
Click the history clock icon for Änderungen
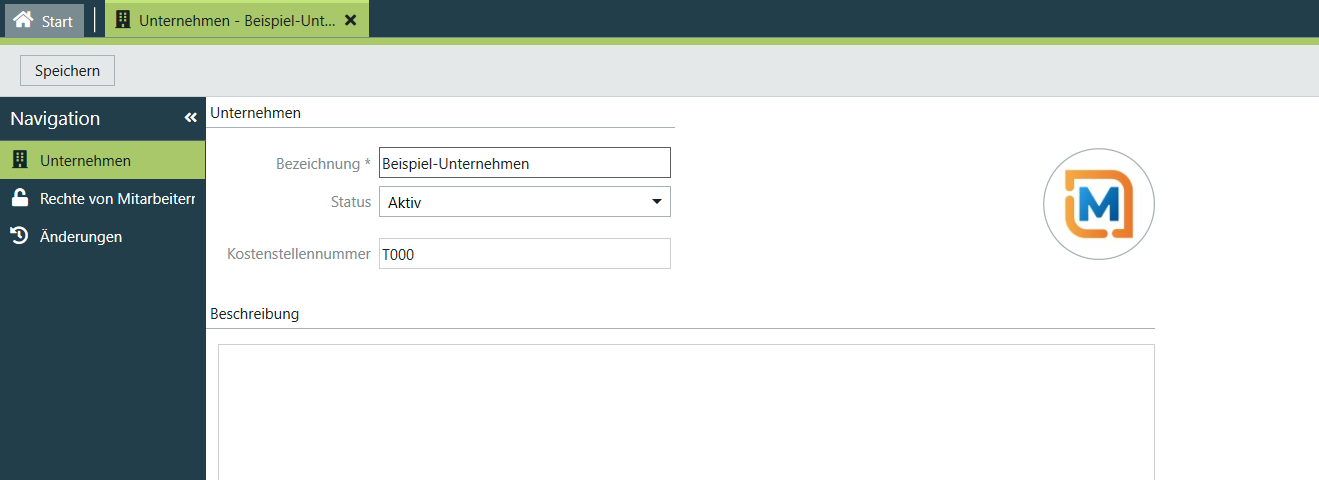click(x=19, y=236)
